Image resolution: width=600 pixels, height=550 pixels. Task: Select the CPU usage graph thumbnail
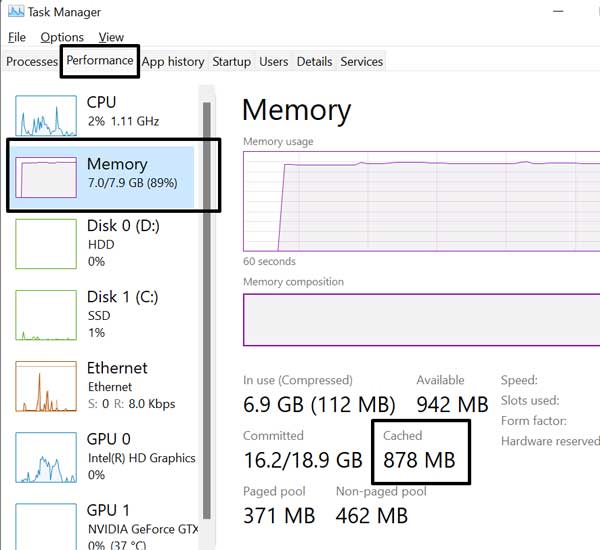point(46,116)
